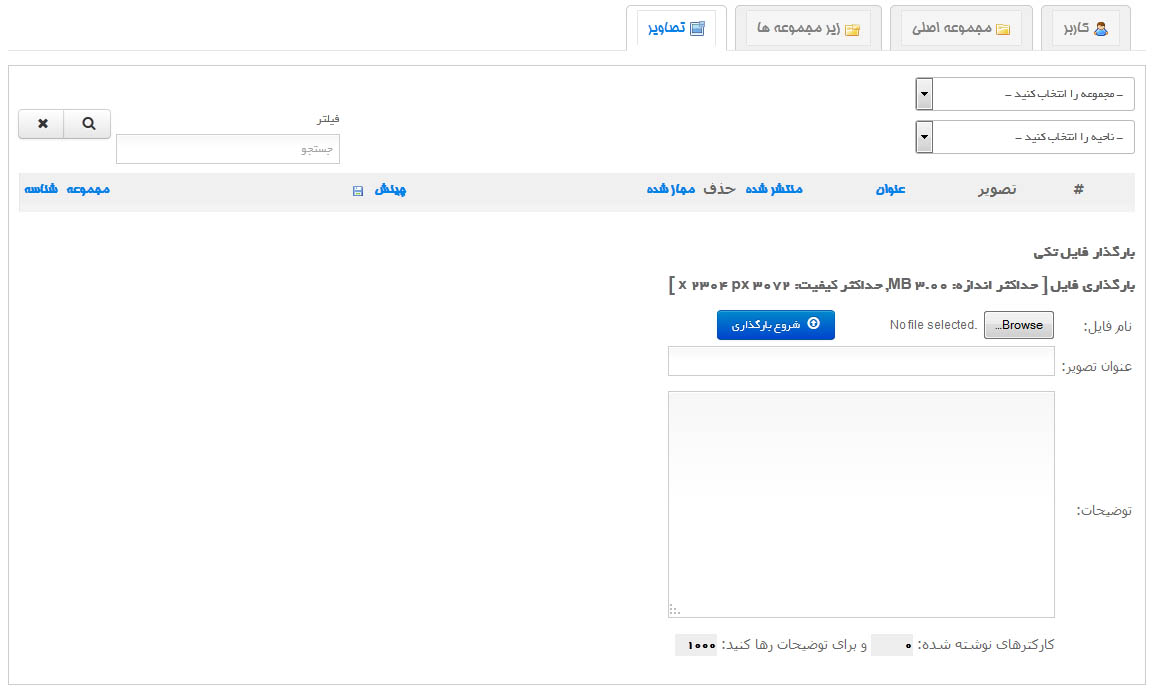Click the magnifier search button
Image resolution: width=1155 pixels, height=699 pixels.
click(x=88, y=124)
